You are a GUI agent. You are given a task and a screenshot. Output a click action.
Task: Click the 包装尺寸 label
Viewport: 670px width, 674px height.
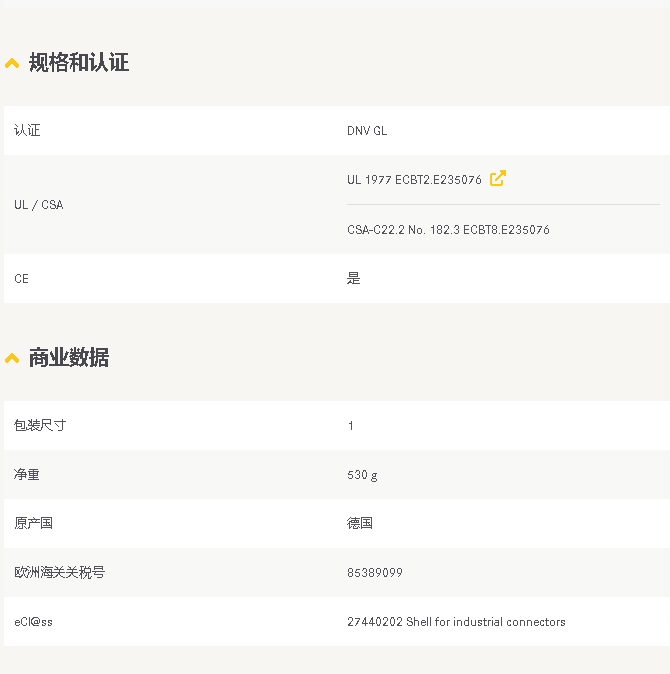[40, 425]
